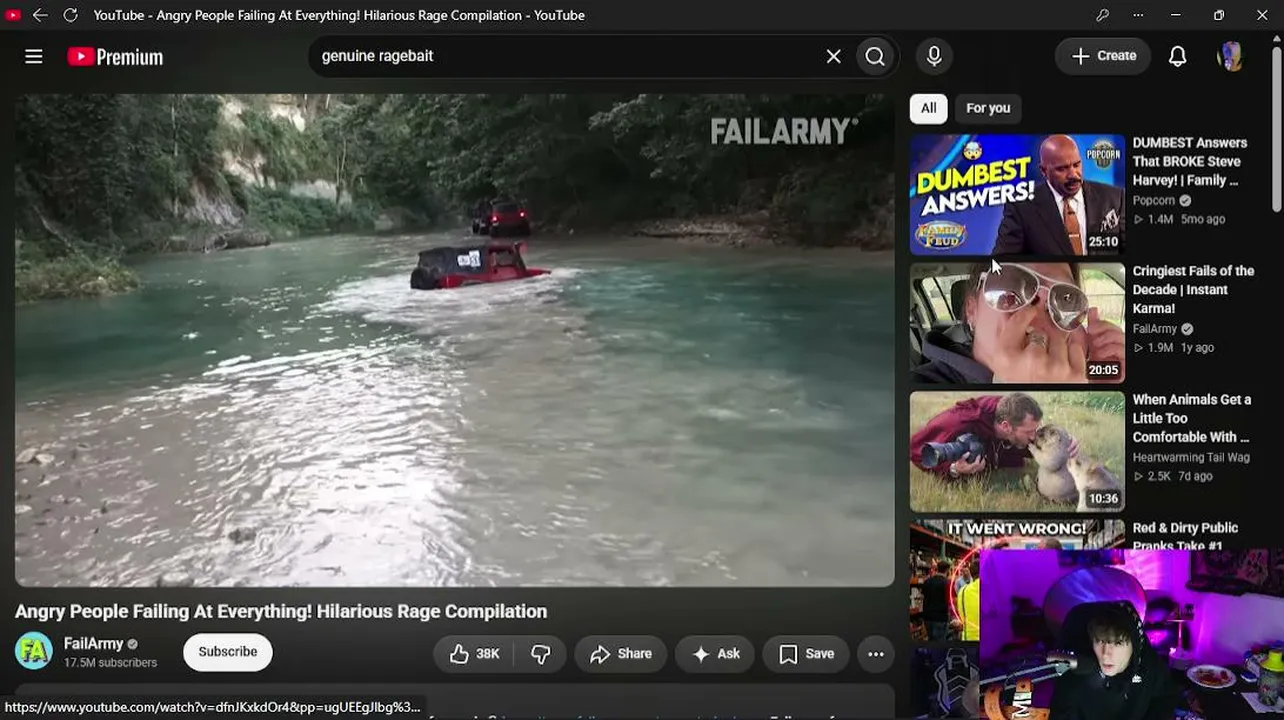Viewport: 1284px width, 720px height.
Task: Run search with the magnifier button
Action: 875,57
